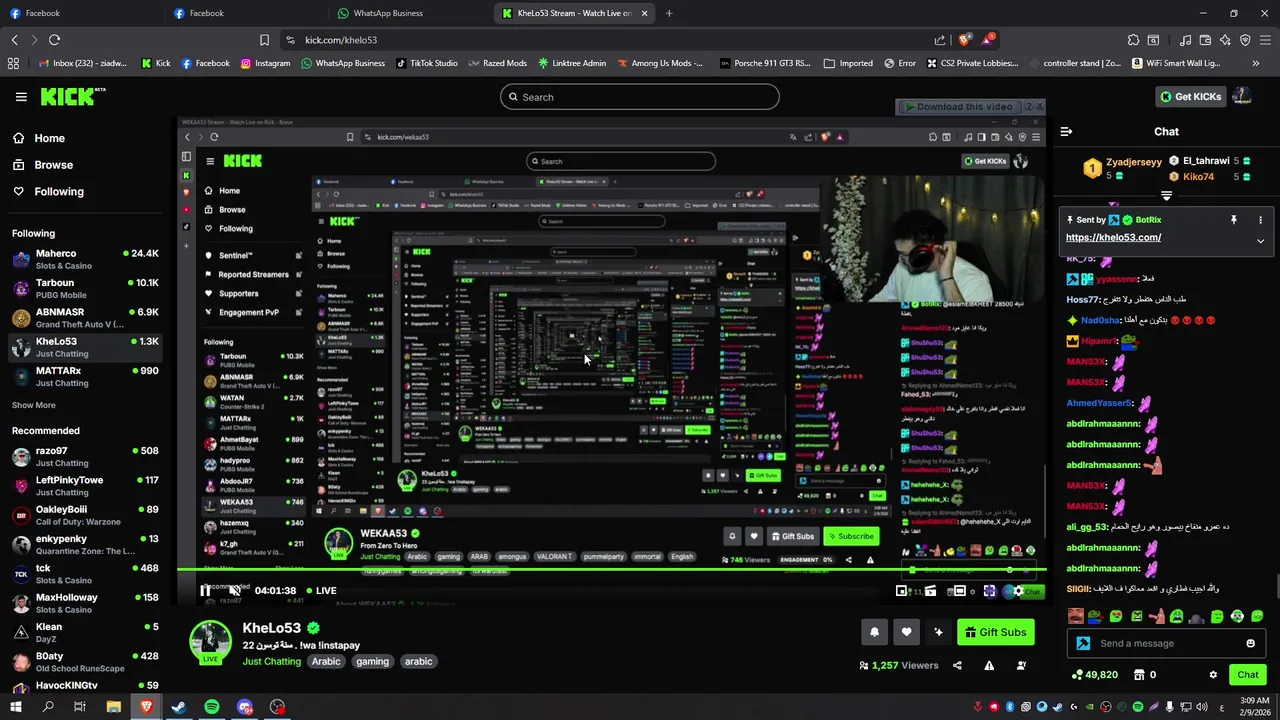1280x720 pixels.
Task: Click the sparkle icon beside Gift Subs
Action: click(x=938, y=632)
